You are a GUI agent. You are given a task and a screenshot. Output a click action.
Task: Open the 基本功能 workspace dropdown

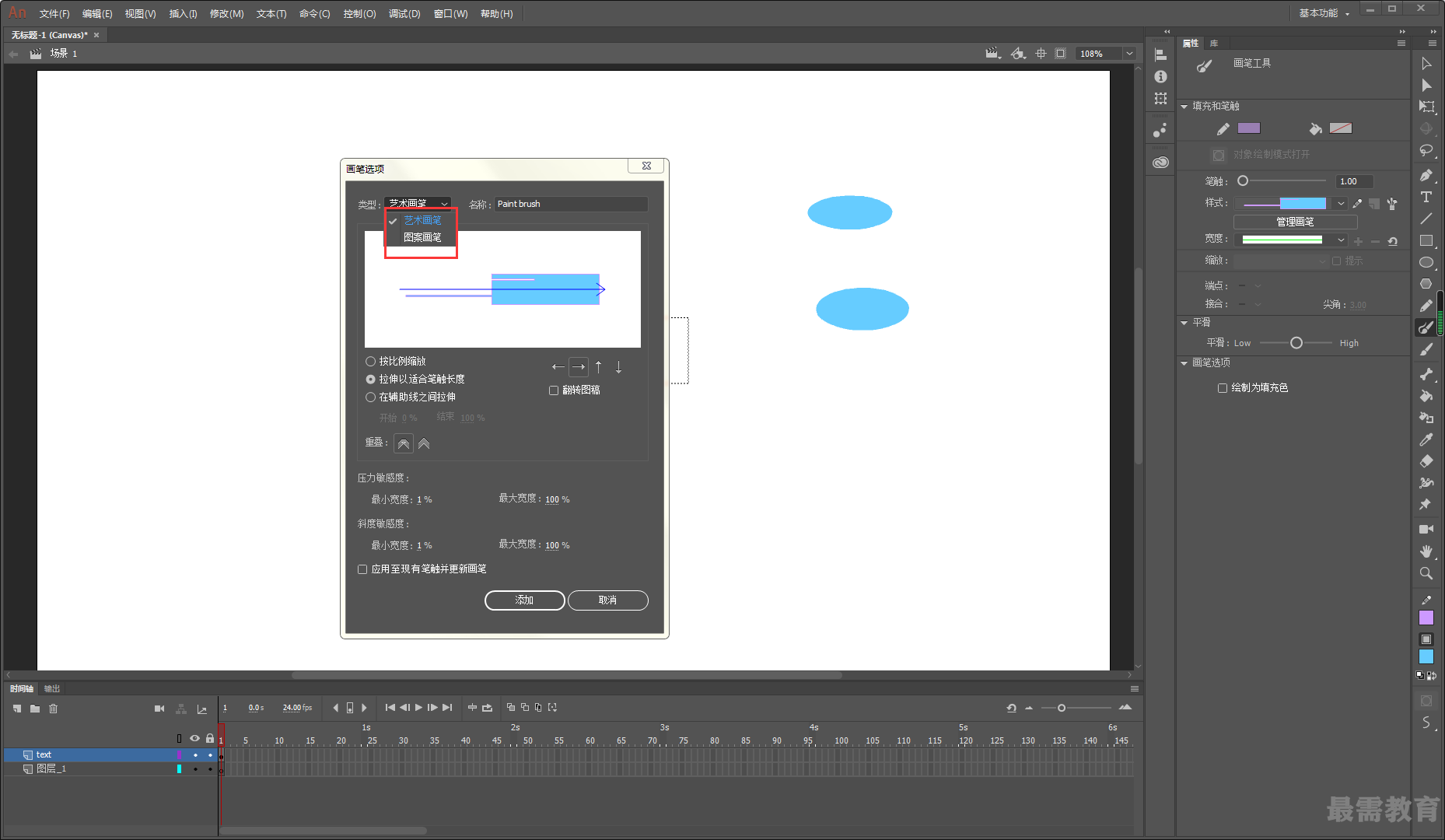point(1324,13)
